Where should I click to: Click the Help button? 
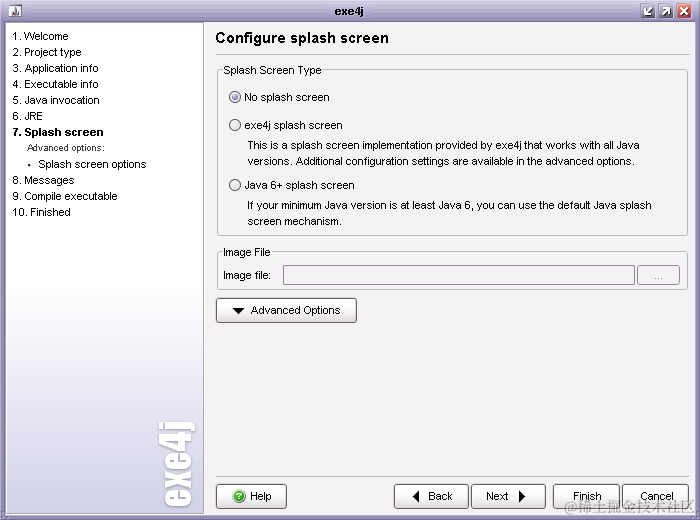(251, 496)
